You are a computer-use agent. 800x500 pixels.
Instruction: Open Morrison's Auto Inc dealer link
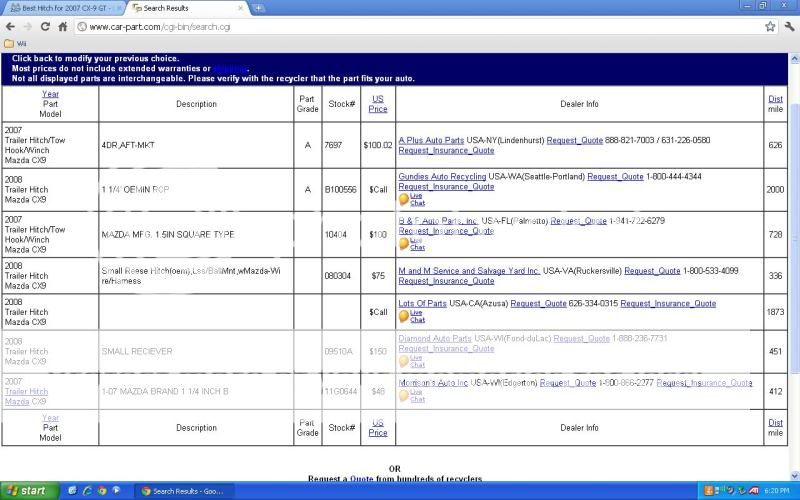(x=433, y=383)
